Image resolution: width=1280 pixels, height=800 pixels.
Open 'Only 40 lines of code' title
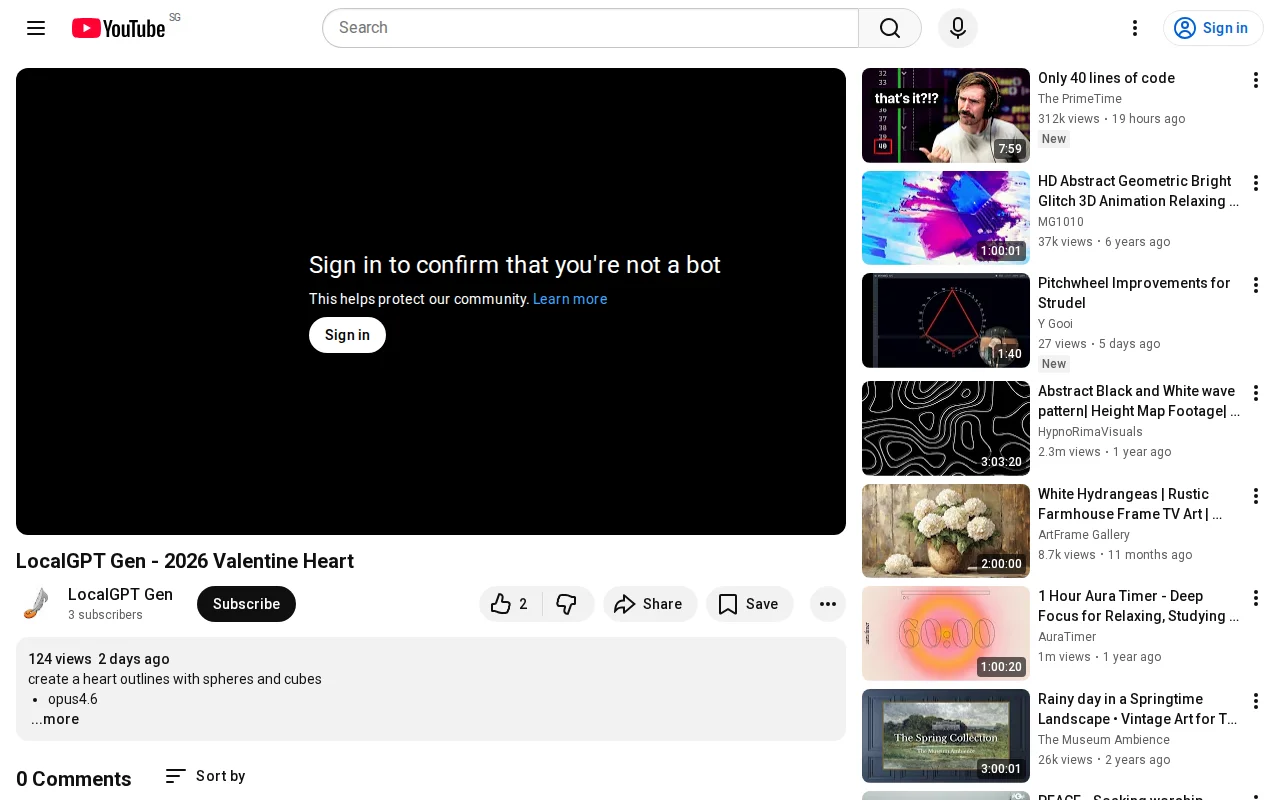coord(1106,78)
